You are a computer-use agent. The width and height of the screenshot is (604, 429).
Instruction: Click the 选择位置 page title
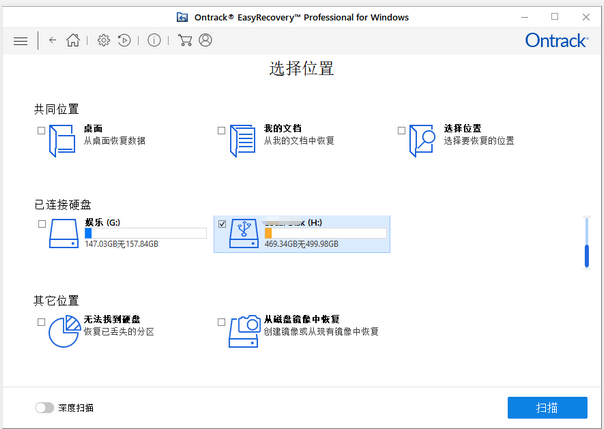302,69
